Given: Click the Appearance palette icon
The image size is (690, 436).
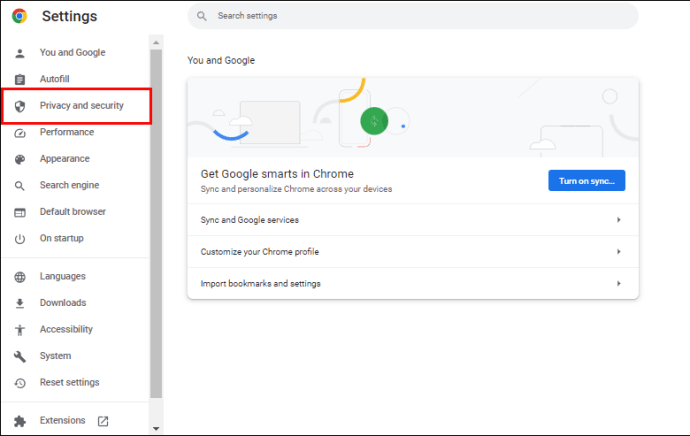Looking at the screenshot, I should pos(20,159).
